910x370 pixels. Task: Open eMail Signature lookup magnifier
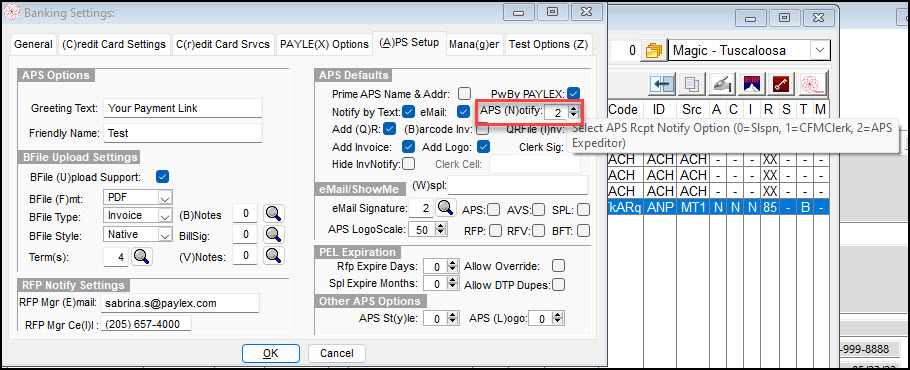[446, 208]
